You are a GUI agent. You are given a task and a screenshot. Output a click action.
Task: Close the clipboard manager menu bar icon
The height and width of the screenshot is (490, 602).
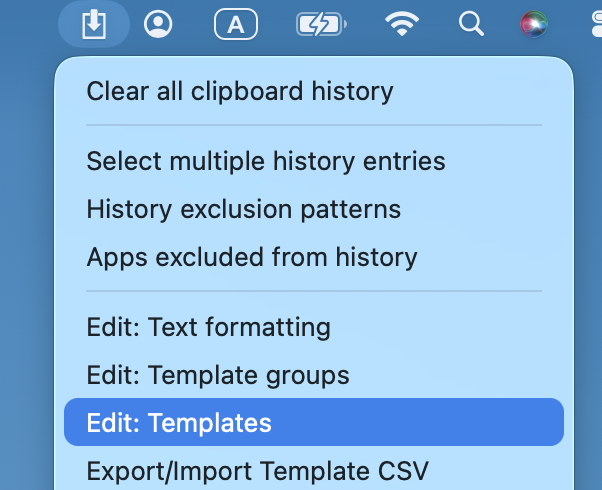point(94,24)
